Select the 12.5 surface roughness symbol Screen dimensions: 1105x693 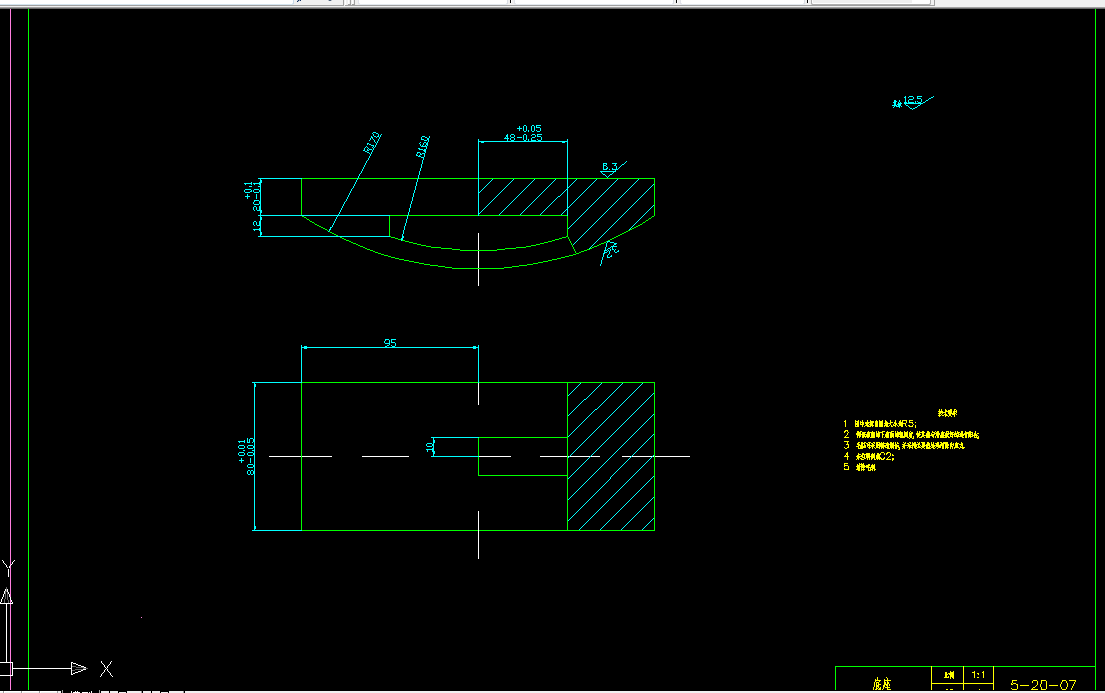pos(913,102)
